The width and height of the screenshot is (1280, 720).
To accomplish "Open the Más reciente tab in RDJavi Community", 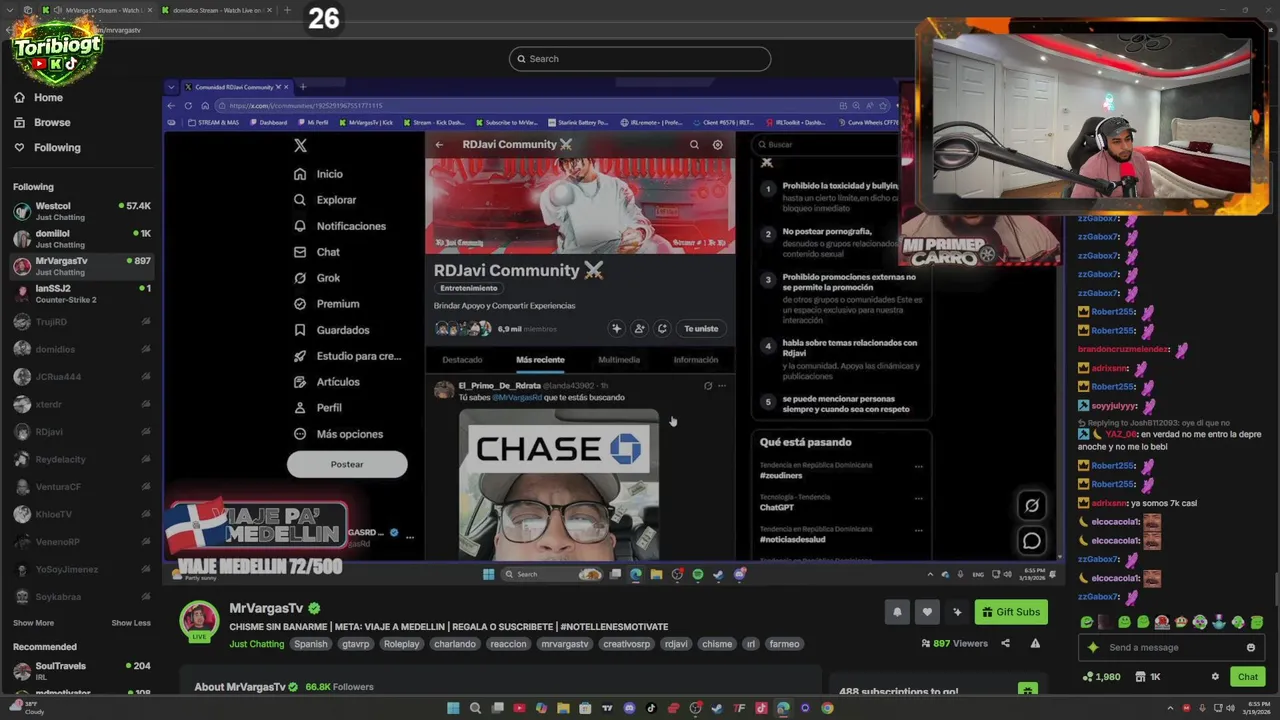I will tap(540, 360).
